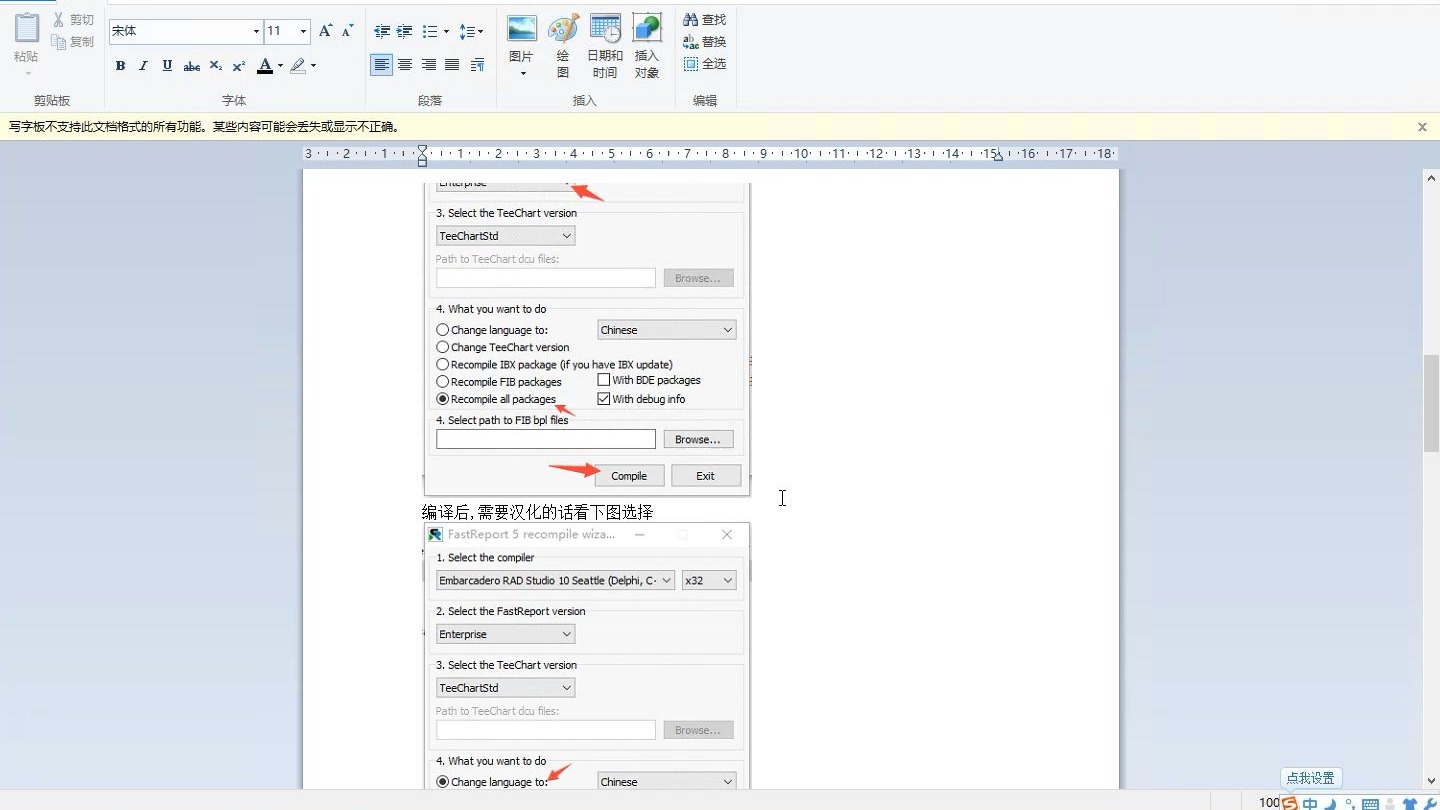Expand the font color dropdown arrow
This screenshot has height=810, width=1440.
click(280, 66)
